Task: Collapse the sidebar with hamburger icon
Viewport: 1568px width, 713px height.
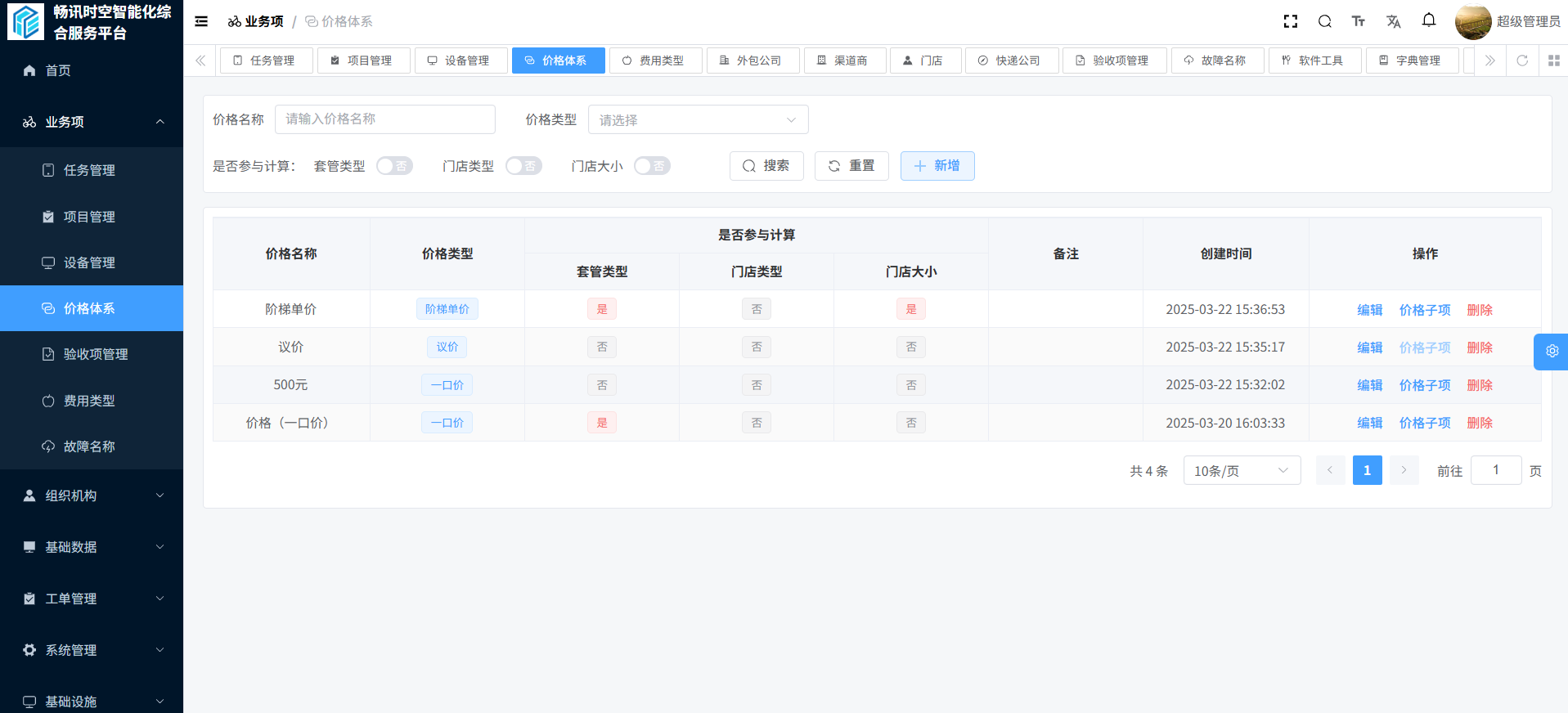Action: click(201, 21)
